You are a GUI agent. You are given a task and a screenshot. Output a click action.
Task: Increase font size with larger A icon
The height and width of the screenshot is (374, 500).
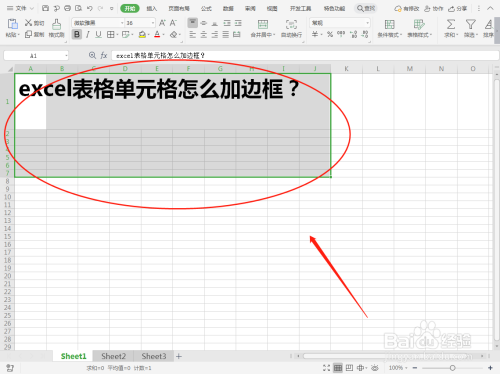162,23
